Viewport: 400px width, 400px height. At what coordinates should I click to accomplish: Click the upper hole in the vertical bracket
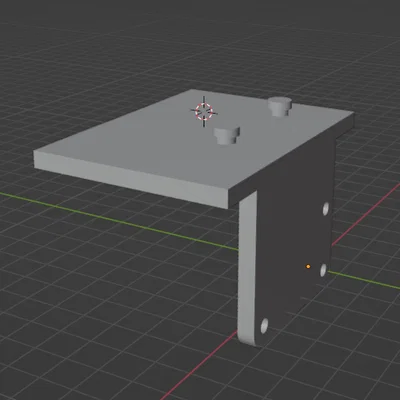pos(326,208)
